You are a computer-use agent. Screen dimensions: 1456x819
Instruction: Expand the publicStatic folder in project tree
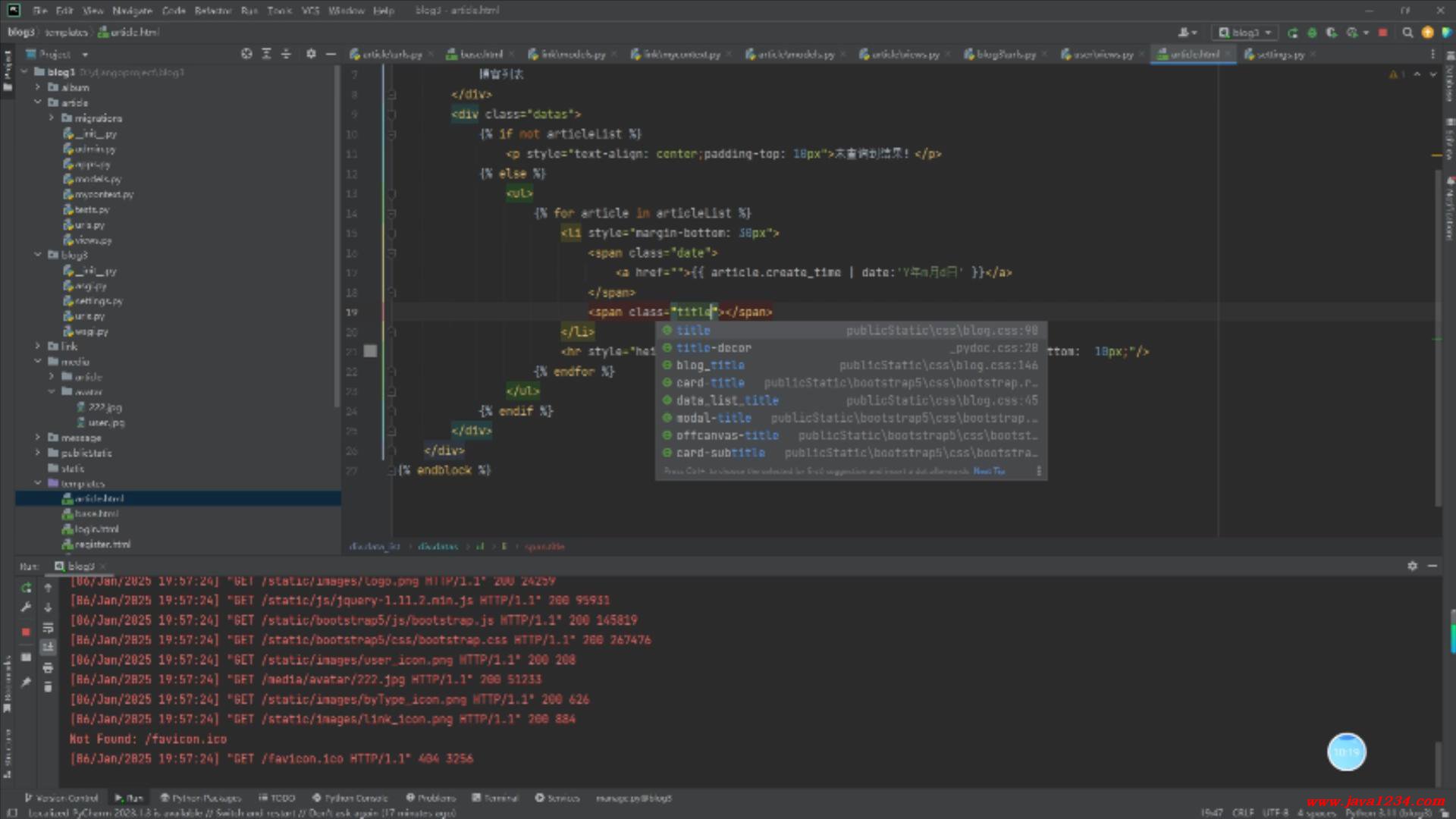38,453
